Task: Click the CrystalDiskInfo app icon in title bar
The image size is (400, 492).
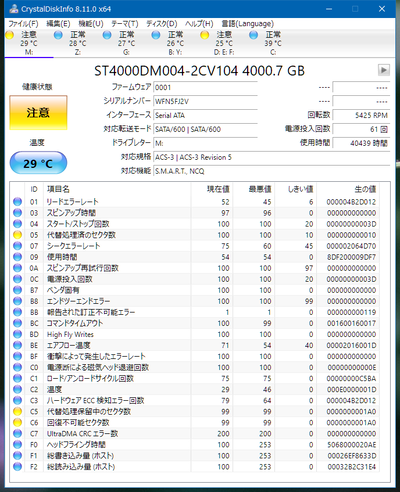Action: 14,9
